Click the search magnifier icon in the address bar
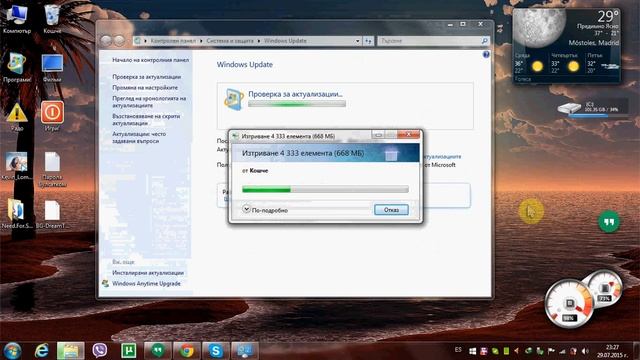The height and width of the screenshot is (360, 640). 484,41
